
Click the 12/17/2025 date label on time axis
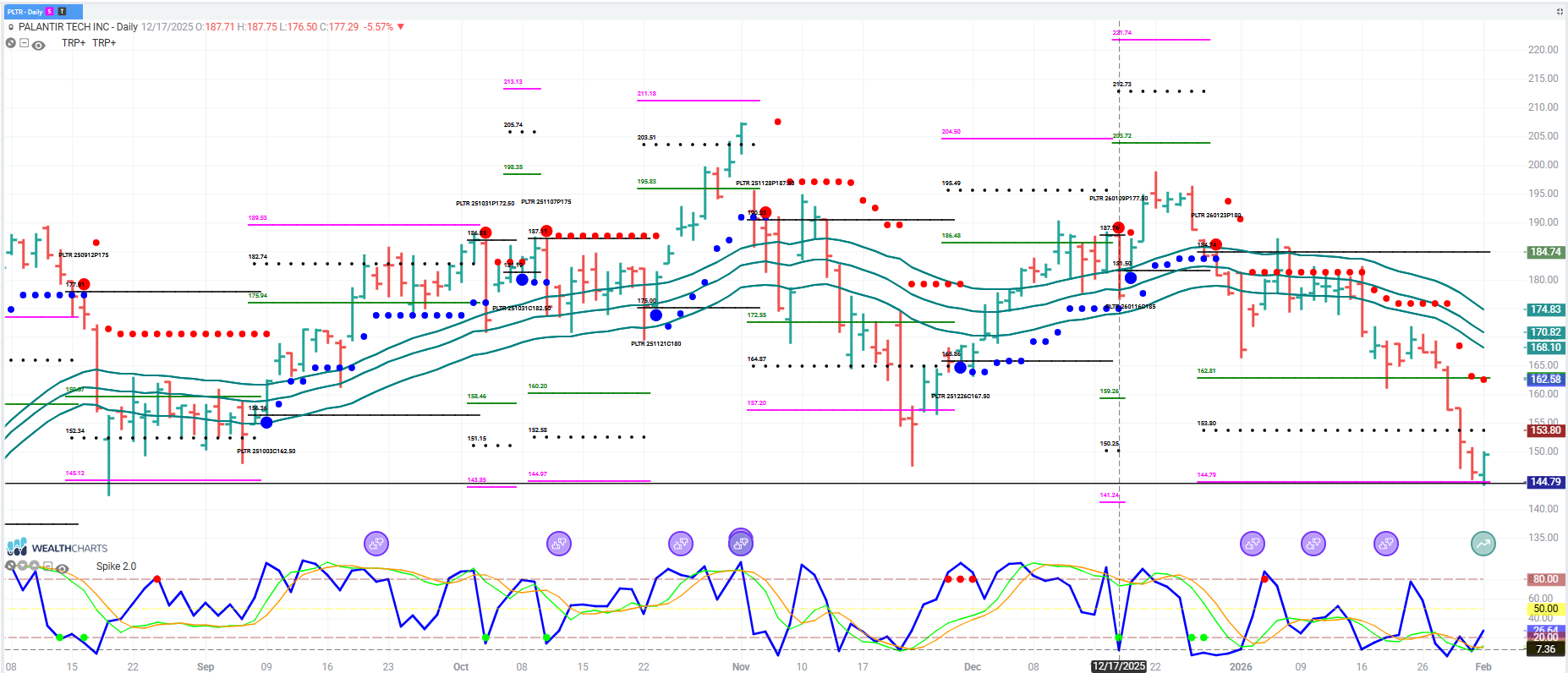(1118, 666)
